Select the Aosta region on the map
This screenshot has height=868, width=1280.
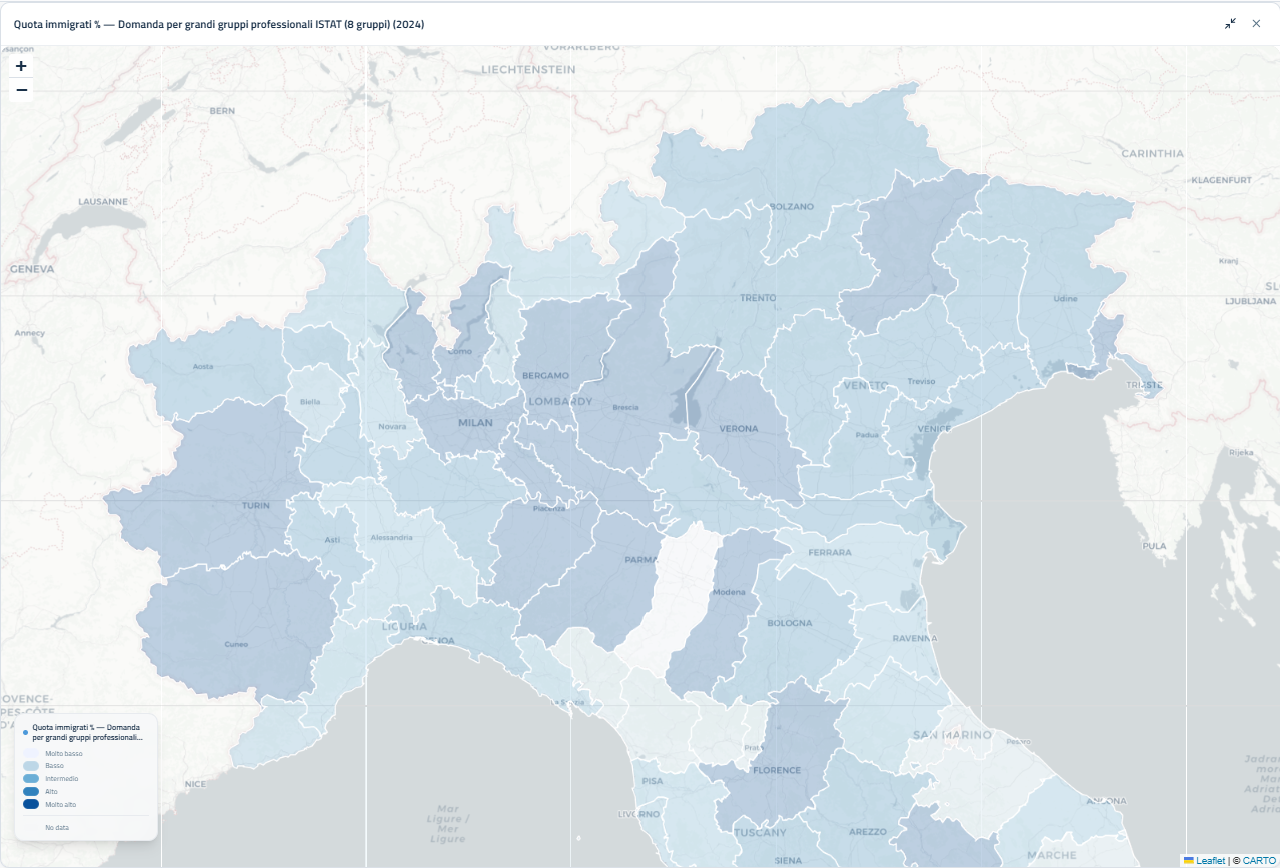click(205, 370)
